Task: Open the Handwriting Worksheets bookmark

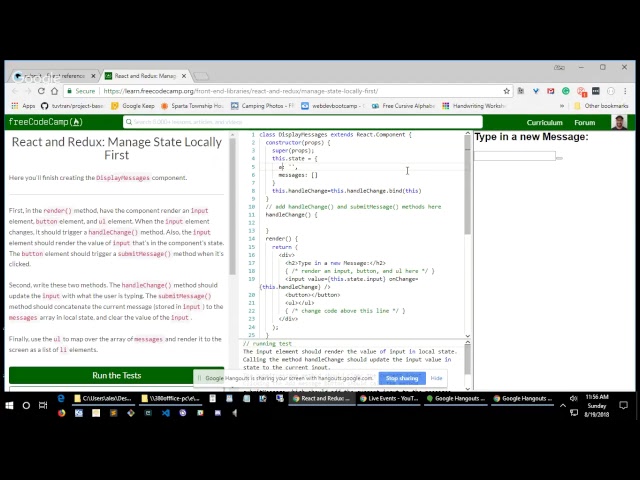Action: (474, 106)
